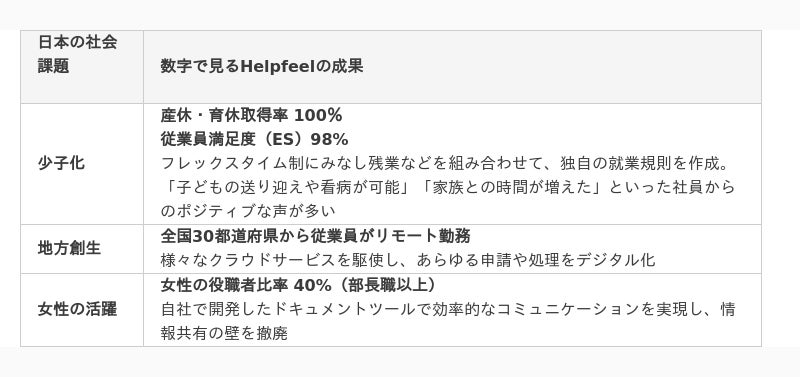Click the word Helpfeel in the header
The image size is (800, 377).
[278, 66]
